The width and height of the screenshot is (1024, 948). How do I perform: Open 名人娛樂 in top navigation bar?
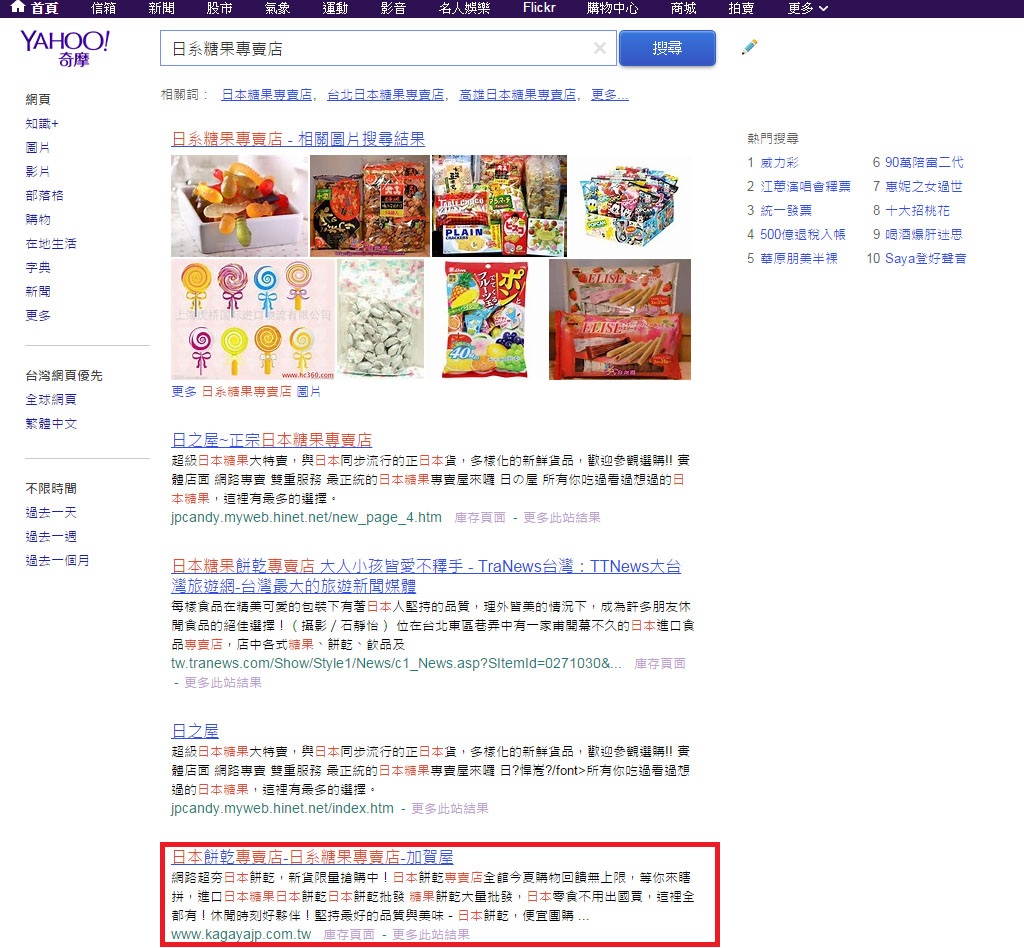coord(464,8)
